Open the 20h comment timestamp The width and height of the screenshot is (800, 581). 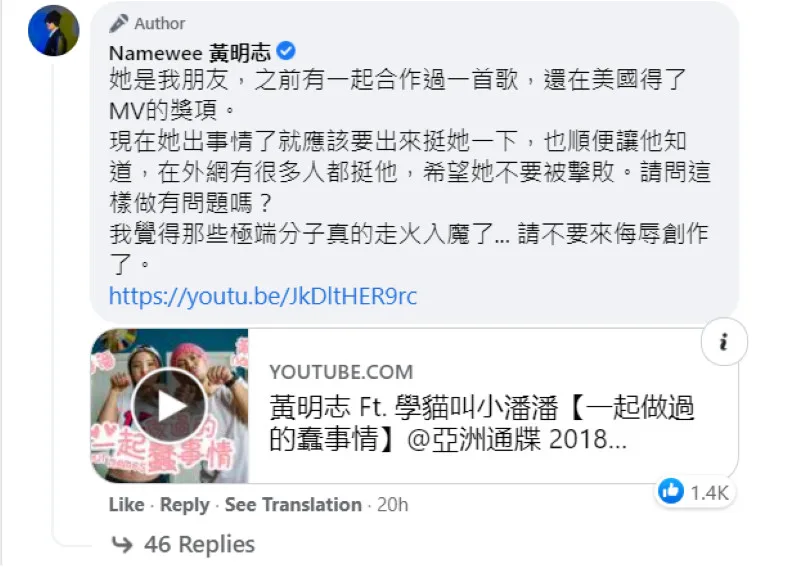pyautogui.click(x=392, y=504)
